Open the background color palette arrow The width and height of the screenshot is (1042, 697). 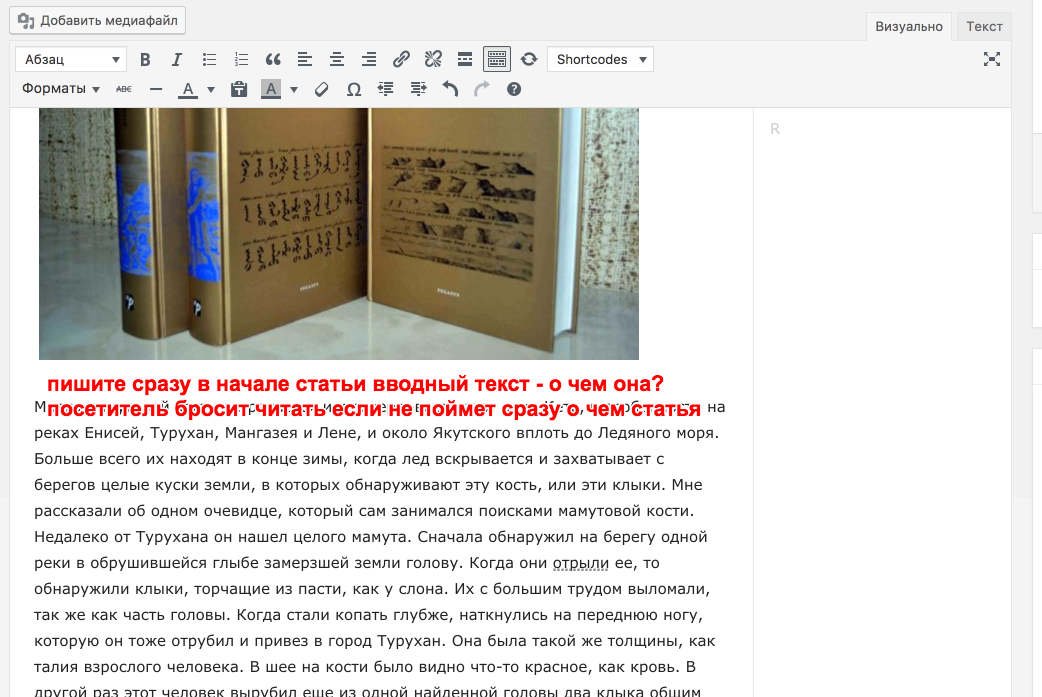pos(294,89)
